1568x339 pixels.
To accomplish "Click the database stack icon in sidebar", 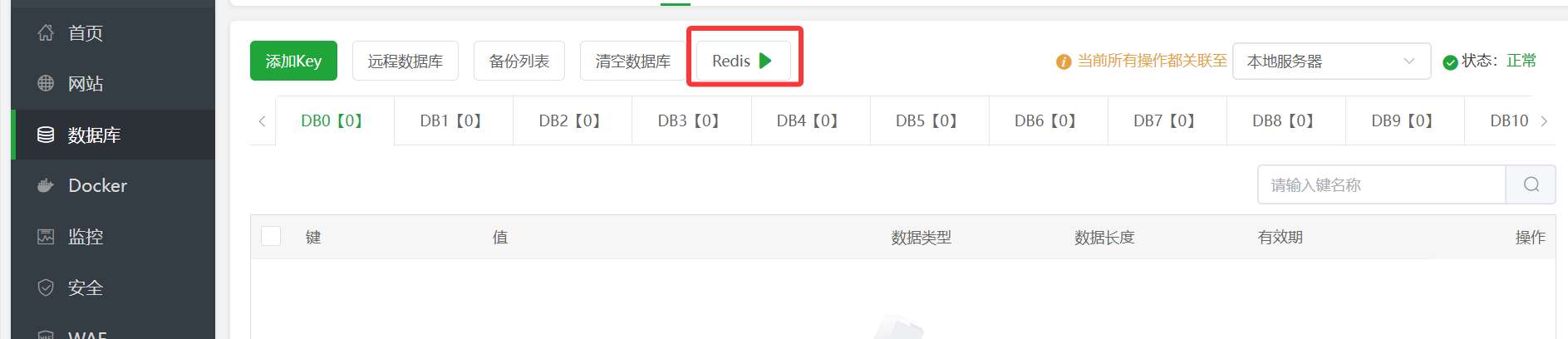I will (x=46, y=135).
